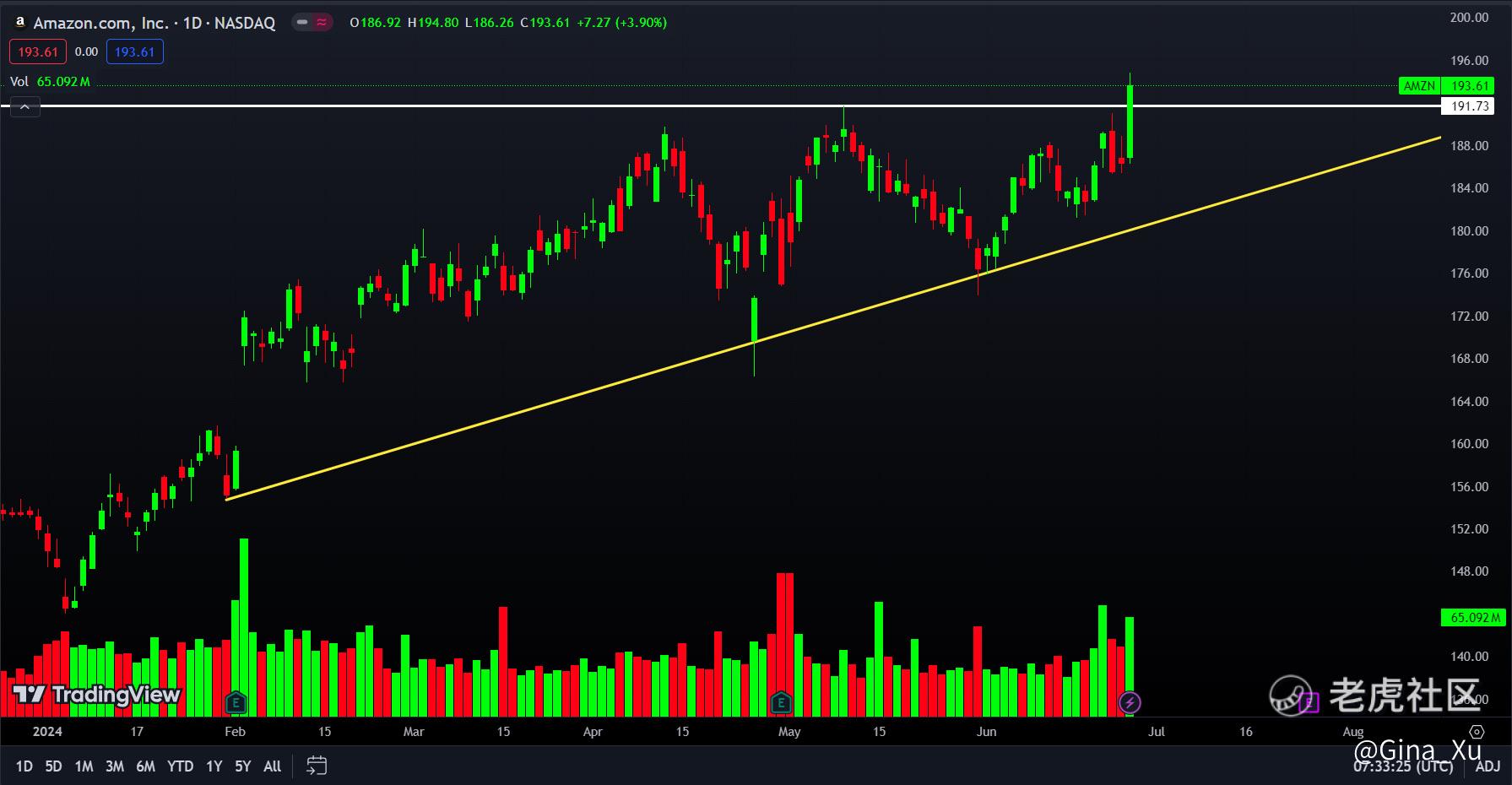Viewport: 1512px width, 785px height.
Task: Click the 172.00 price axis label
Action: pos(1469,317)
